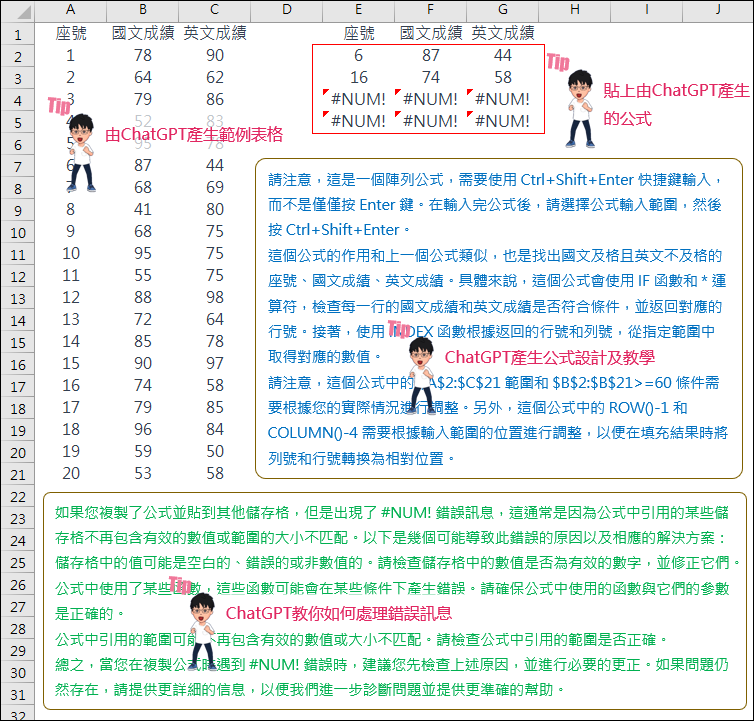Click label 貼上由ChatGPT產生的公式
754x721 pixels.
coord(676,104)
